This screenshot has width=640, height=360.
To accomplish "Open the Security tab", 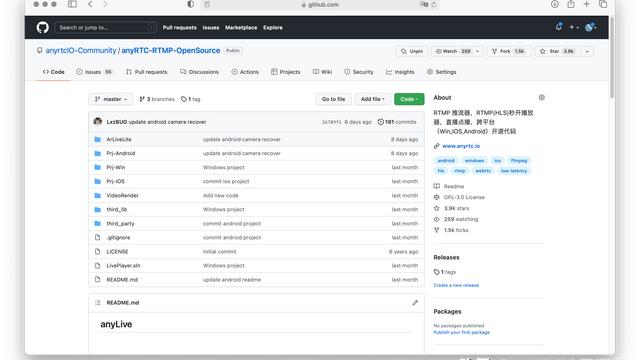I will click(x=358, y=72).
